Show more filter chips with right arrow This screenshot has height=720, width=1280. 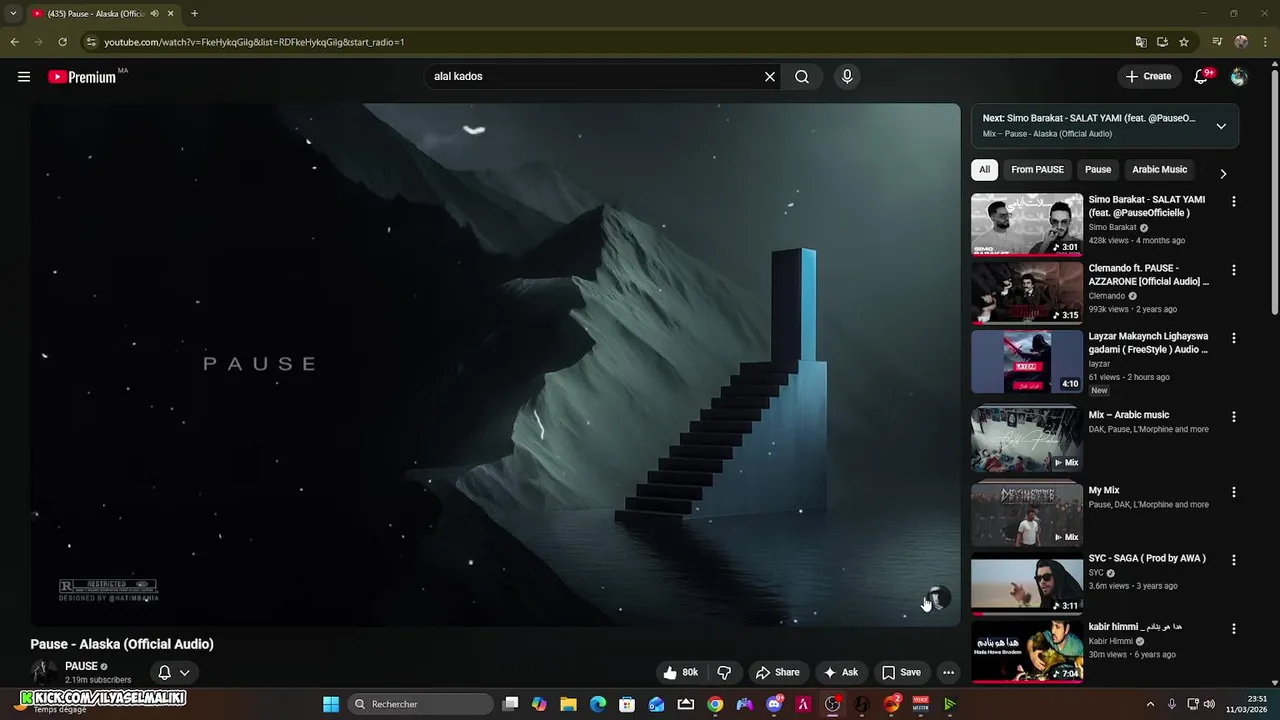pos(1223,174)
